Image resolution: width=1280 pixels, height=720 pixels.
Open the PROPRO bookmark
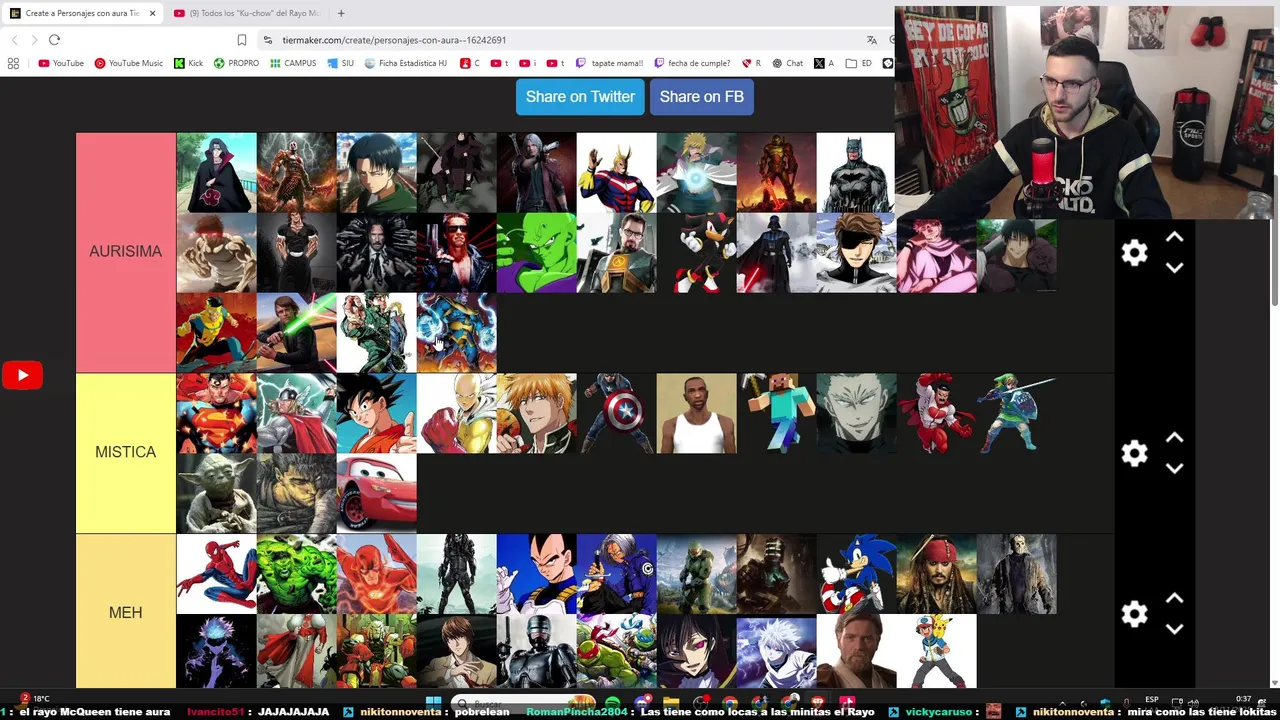pyautogui.click(x=236, y=63)
